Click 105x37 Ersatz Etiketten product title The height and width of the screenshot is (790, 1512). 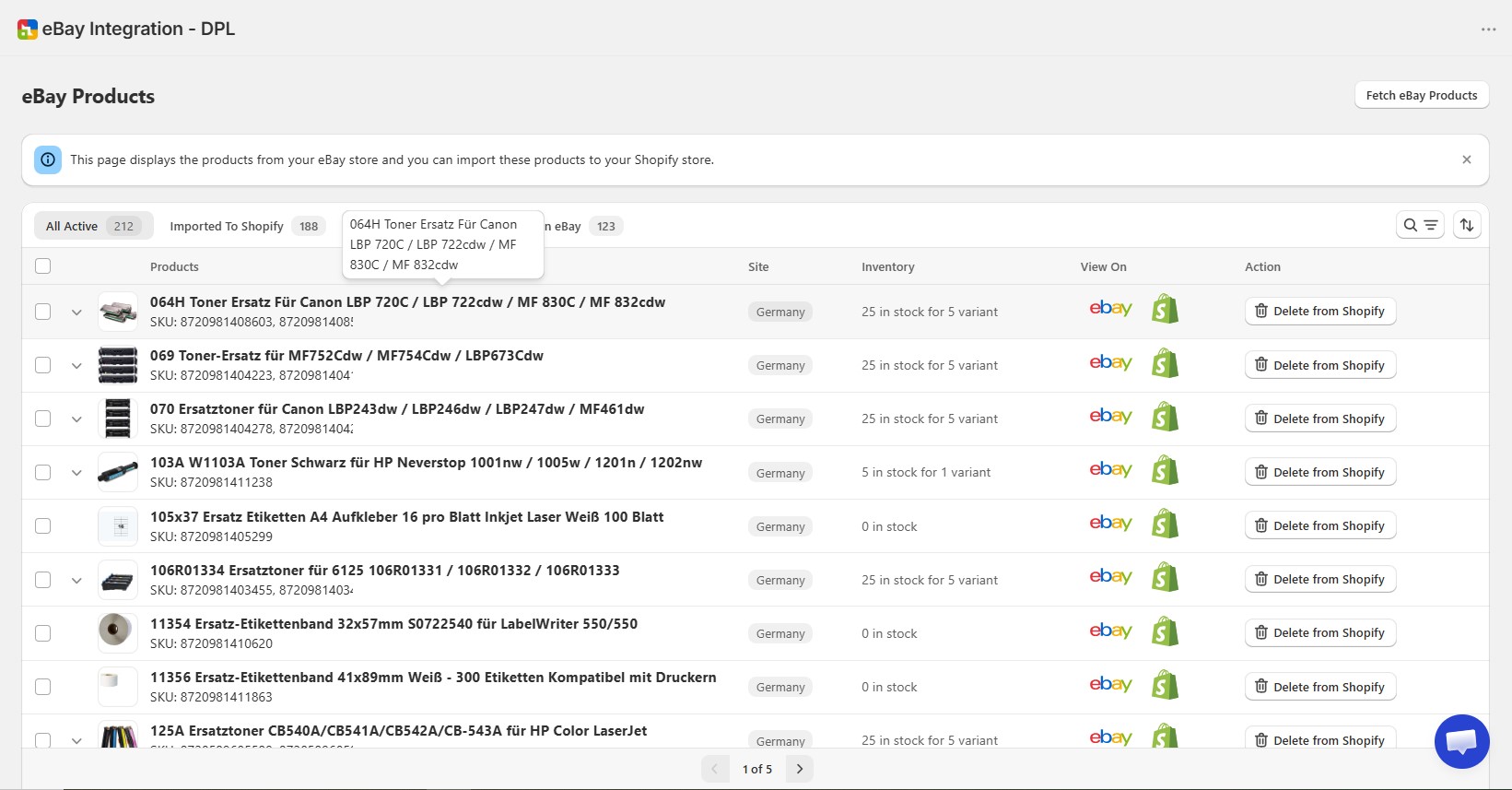pyautogui.click(x=406, y=517)
